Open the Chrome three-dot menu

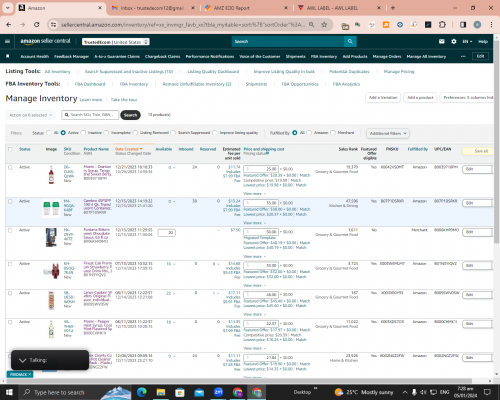point(491,25)
